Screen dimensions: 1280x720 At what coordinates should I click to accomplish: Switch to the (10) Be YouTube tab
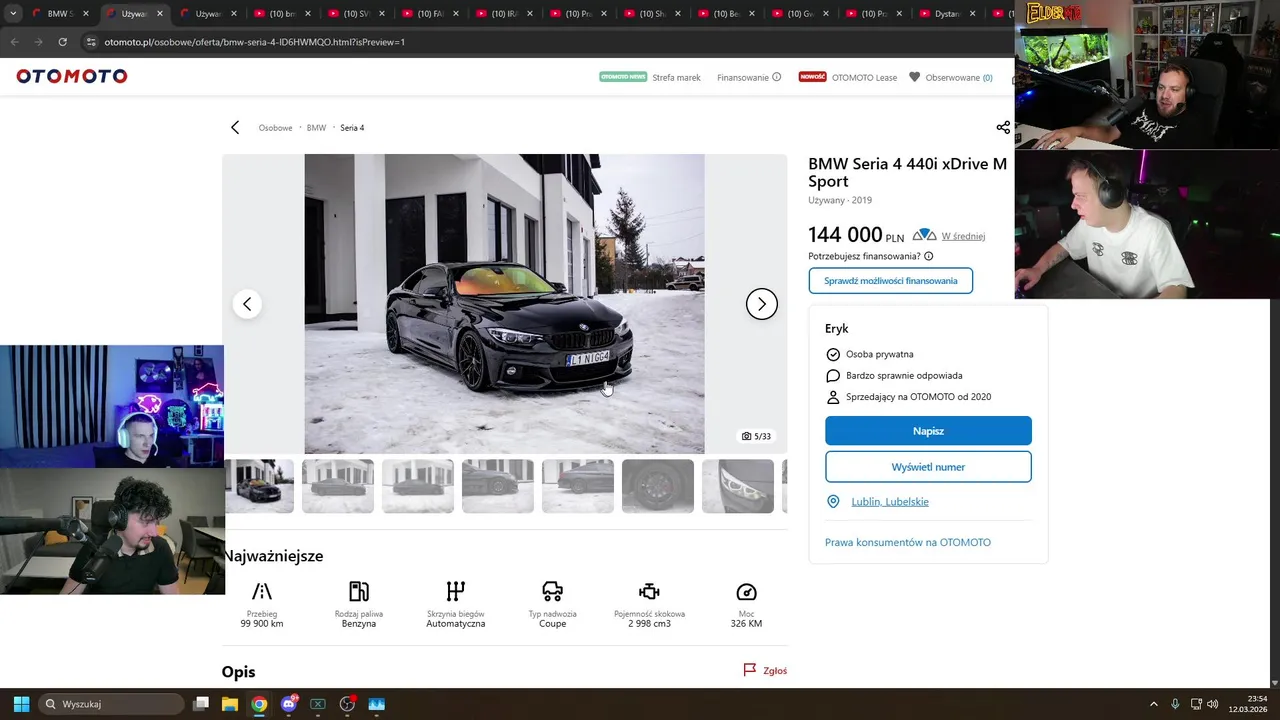(726, 14)
